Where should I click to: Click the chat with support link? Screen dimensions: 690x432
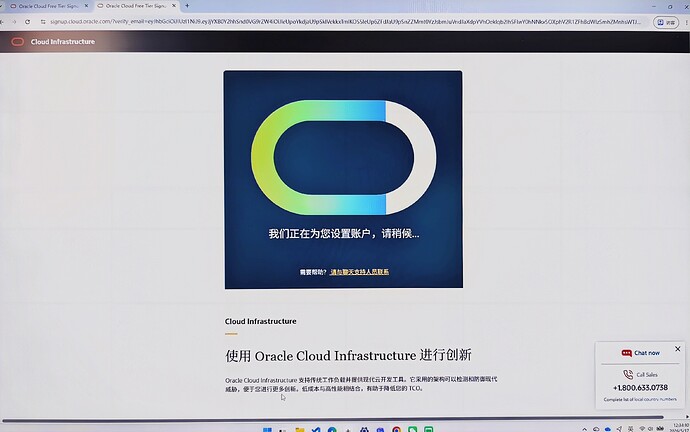(360, 272)
